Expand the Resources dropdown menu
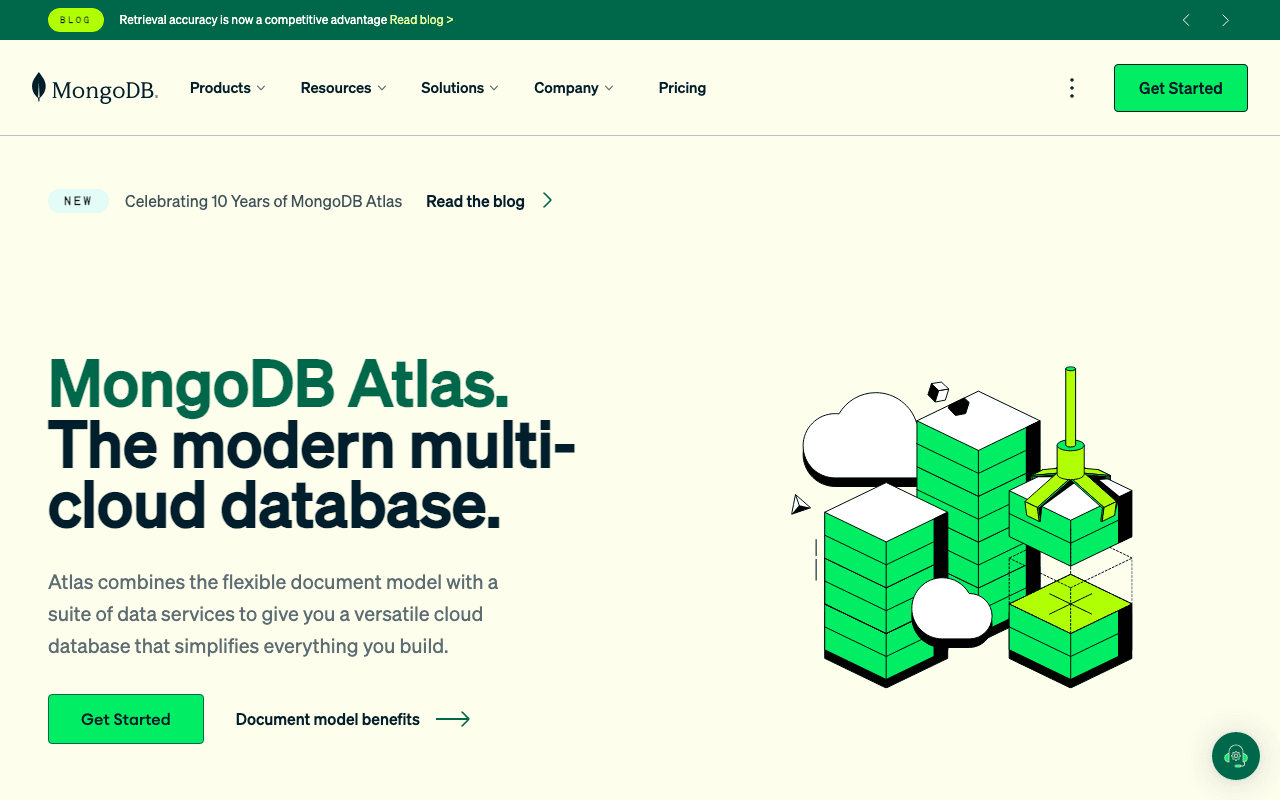Screen dimensions: 1280x800 pos(343,88)
